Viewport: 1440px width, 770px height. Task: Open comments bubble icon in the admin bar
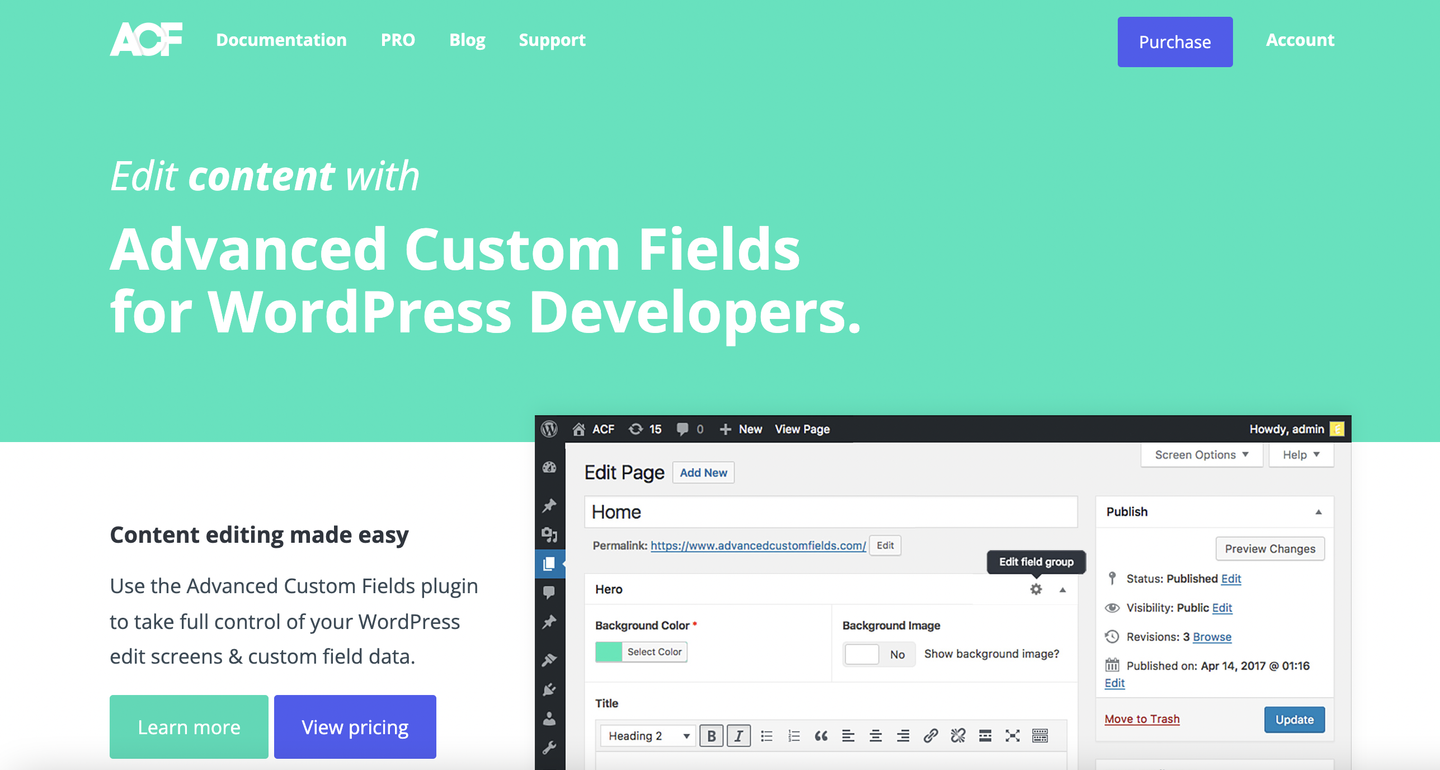[682, 429]
